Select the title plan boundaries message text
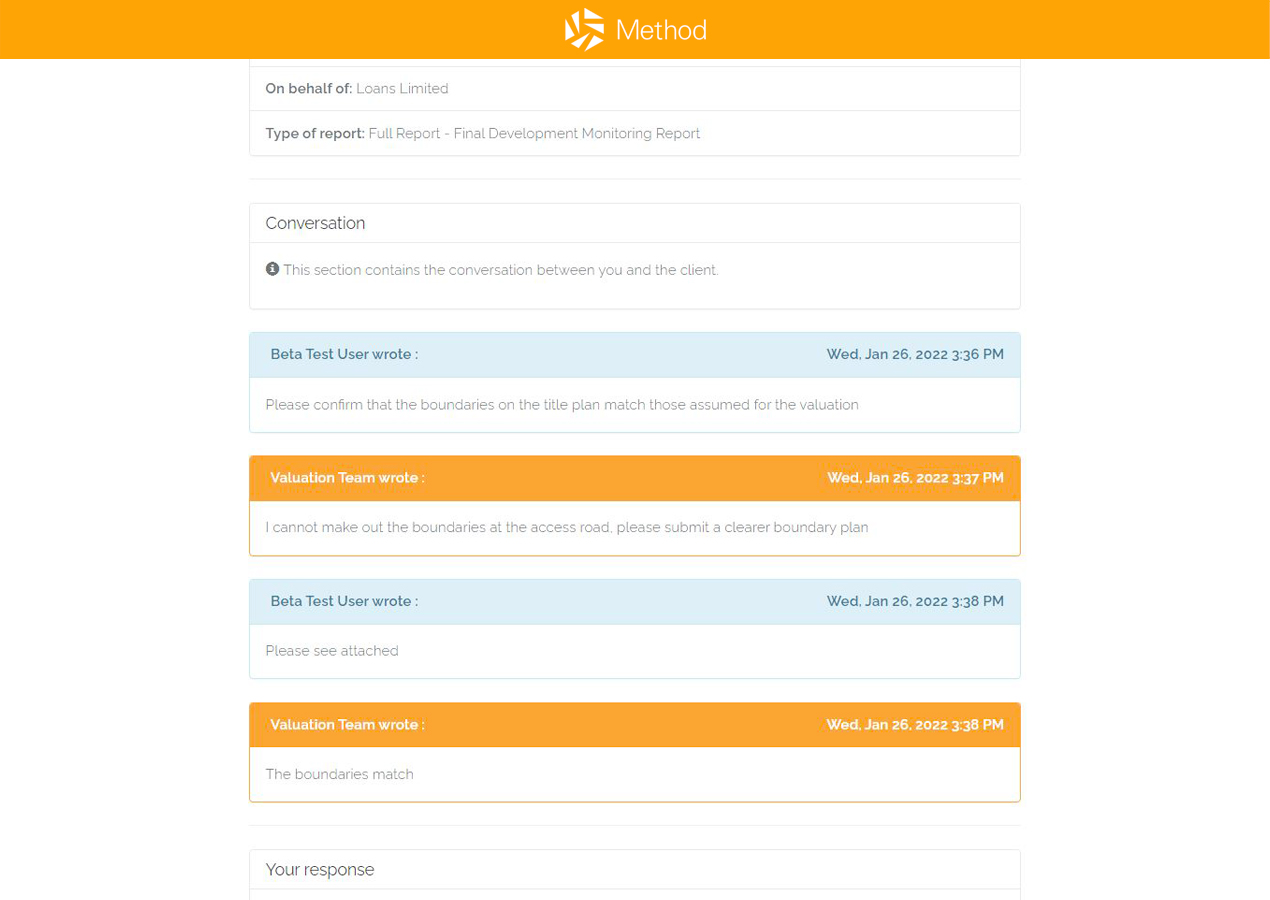 [x=562, y=405]
